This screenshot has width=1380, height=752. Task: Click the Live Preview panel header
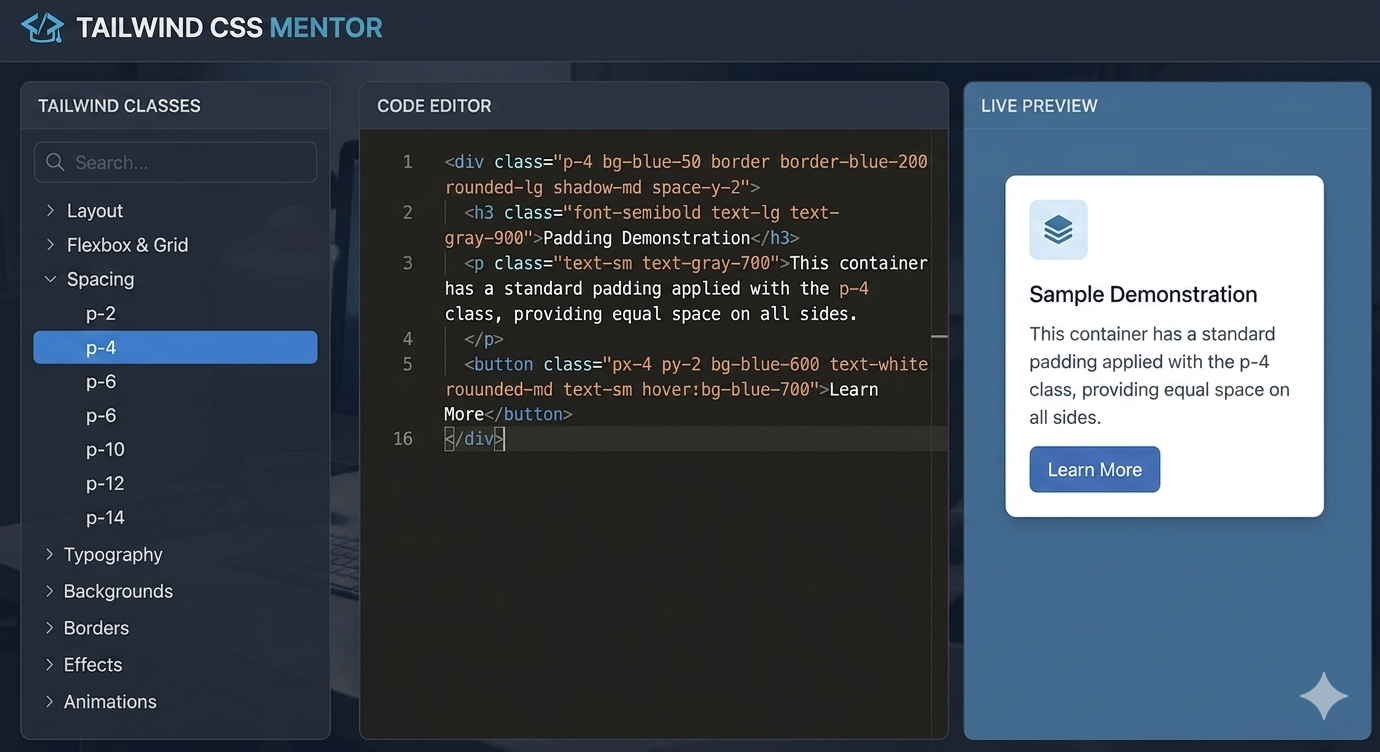tap(1039, 106)
